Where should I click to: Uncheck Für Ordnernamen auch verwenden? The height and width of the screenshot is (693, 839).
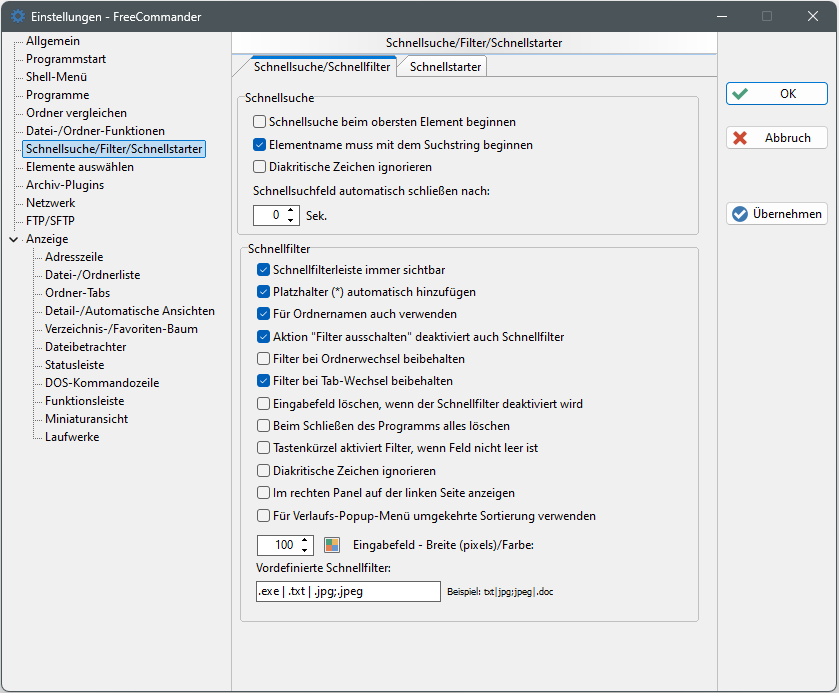point(263,313)
